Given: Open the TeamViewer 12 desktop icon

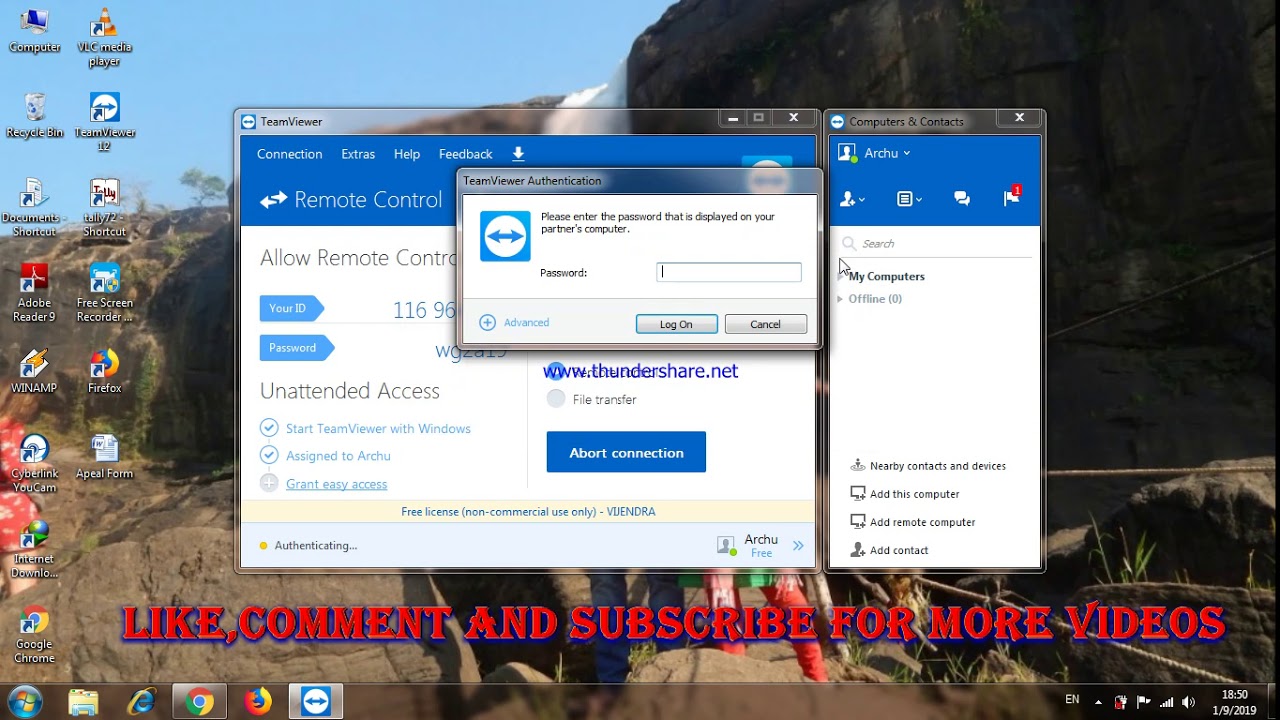Looking at the screenshot, I should (104, 122).
